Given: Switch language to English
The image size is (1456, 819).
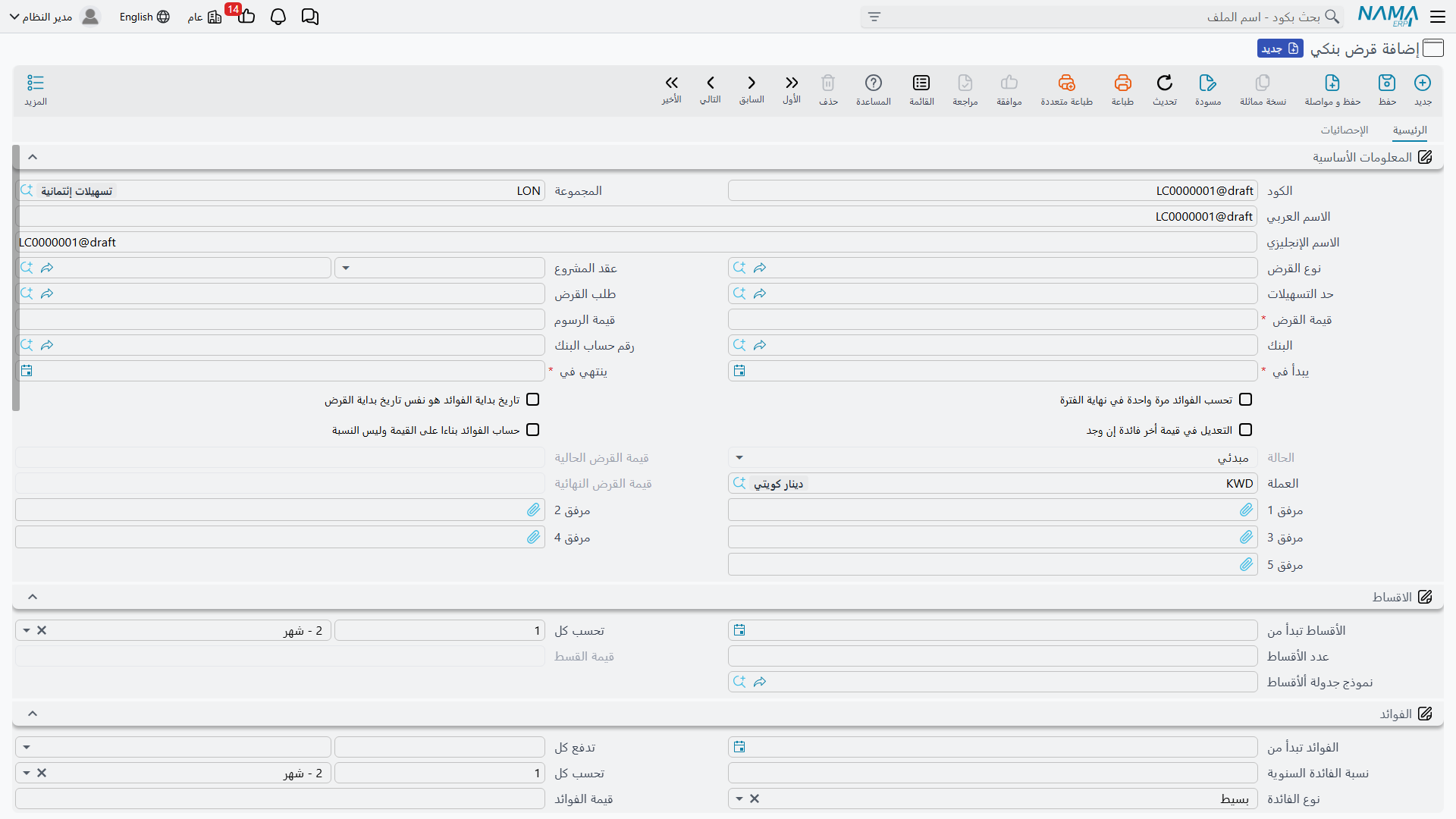Looking at the screenshot, I should [x=144, y=17].
